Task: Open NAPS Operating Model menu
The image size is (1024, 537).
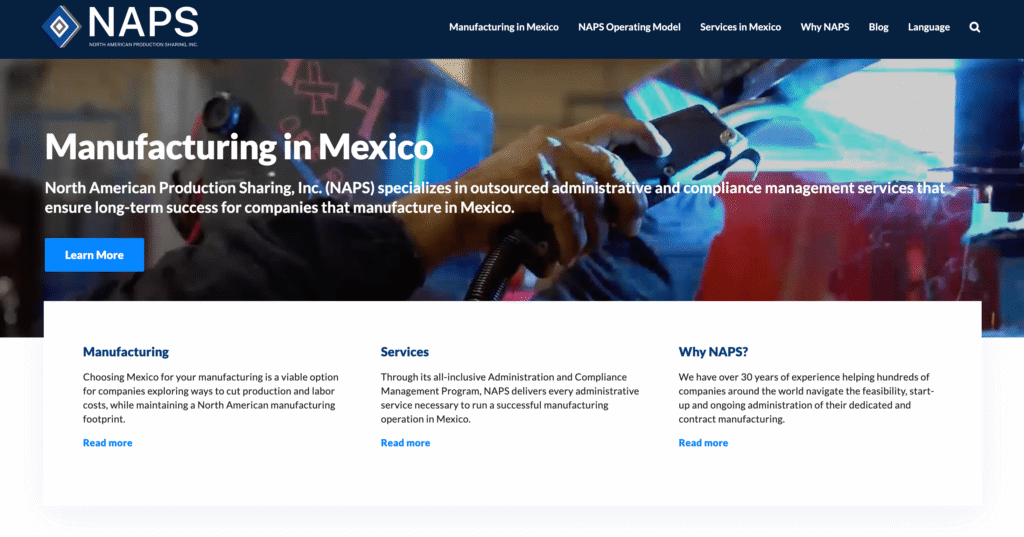Action: (629, 27)
